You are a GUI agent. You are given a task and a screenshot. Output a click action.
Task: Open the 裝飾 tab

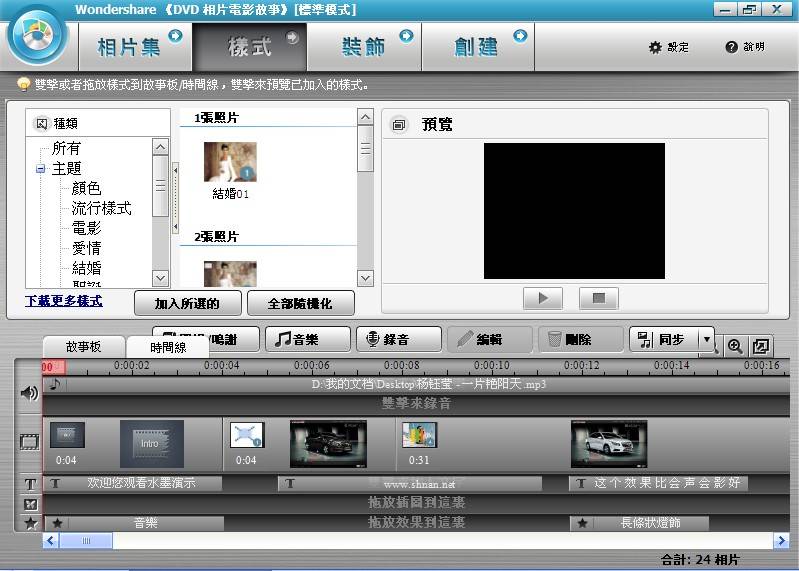(x=364, y=47)
